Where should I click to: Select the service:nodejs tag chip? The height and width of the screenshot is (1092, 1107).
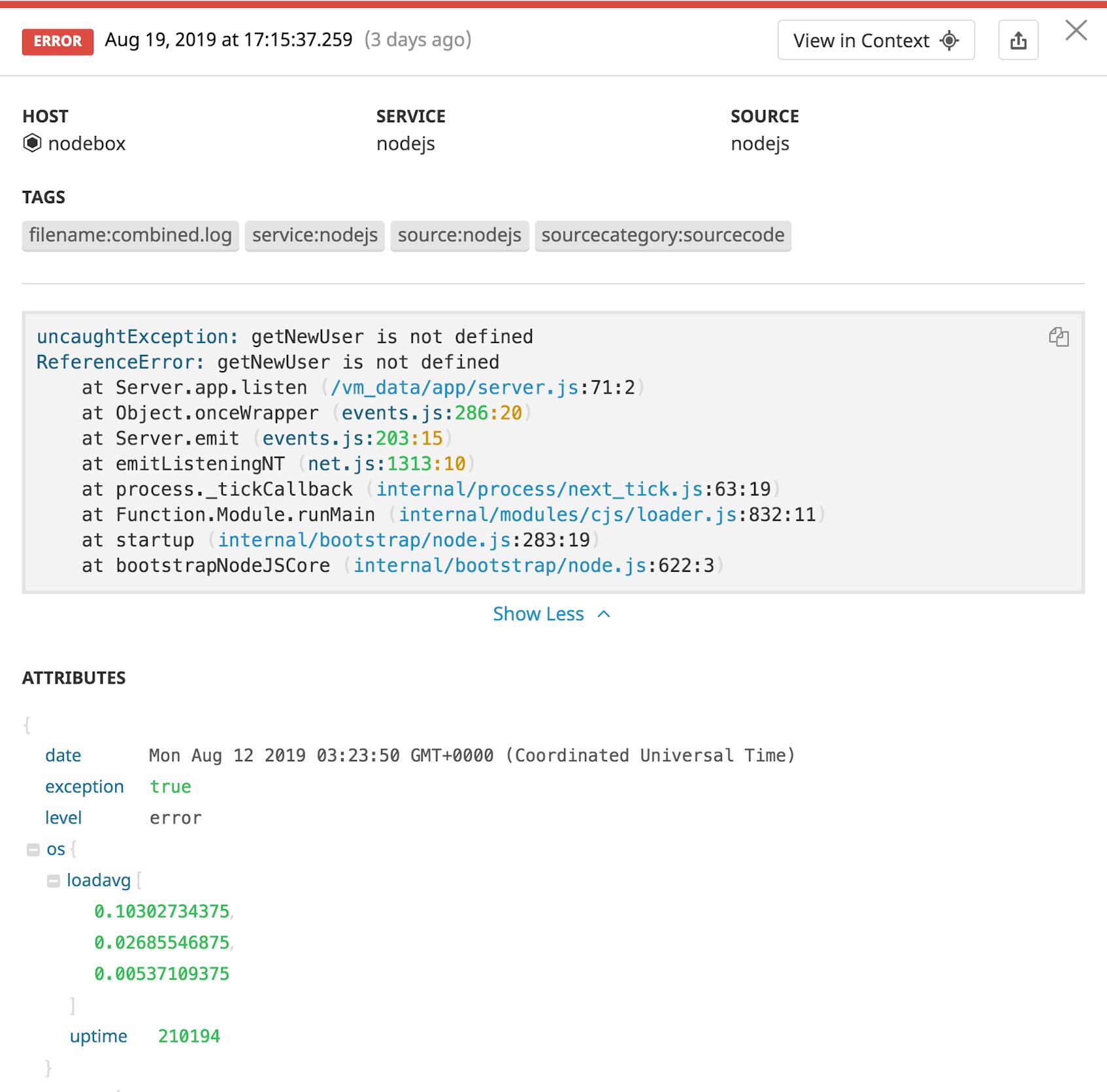(315, 236)
